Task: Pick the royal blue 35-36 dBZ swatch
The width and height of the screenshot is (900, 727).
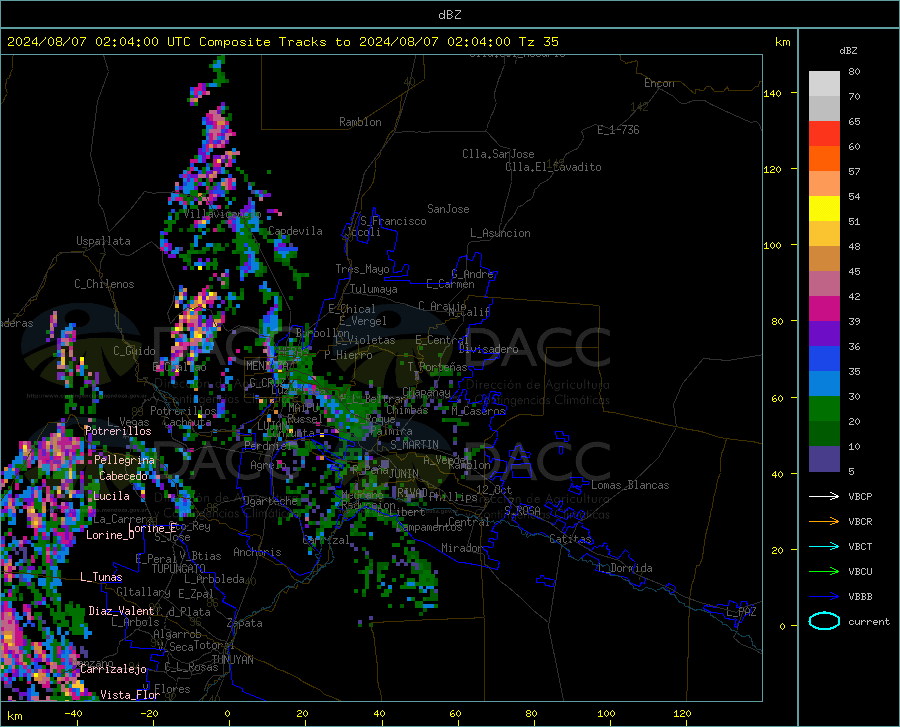Action: coord(824,359)
